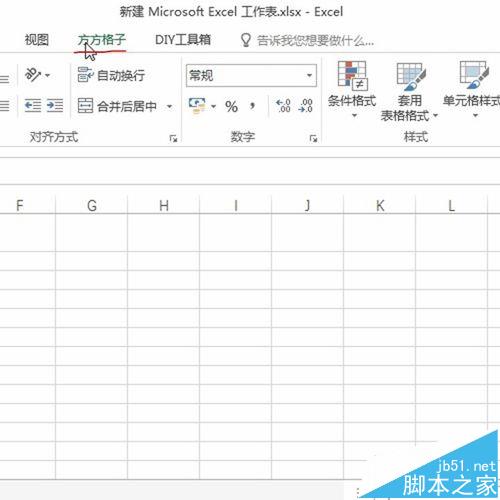Screen dimensions: 500x500
Task: Expand the 合并后居中 dropdown arrow
Action: tap(170, 106)
